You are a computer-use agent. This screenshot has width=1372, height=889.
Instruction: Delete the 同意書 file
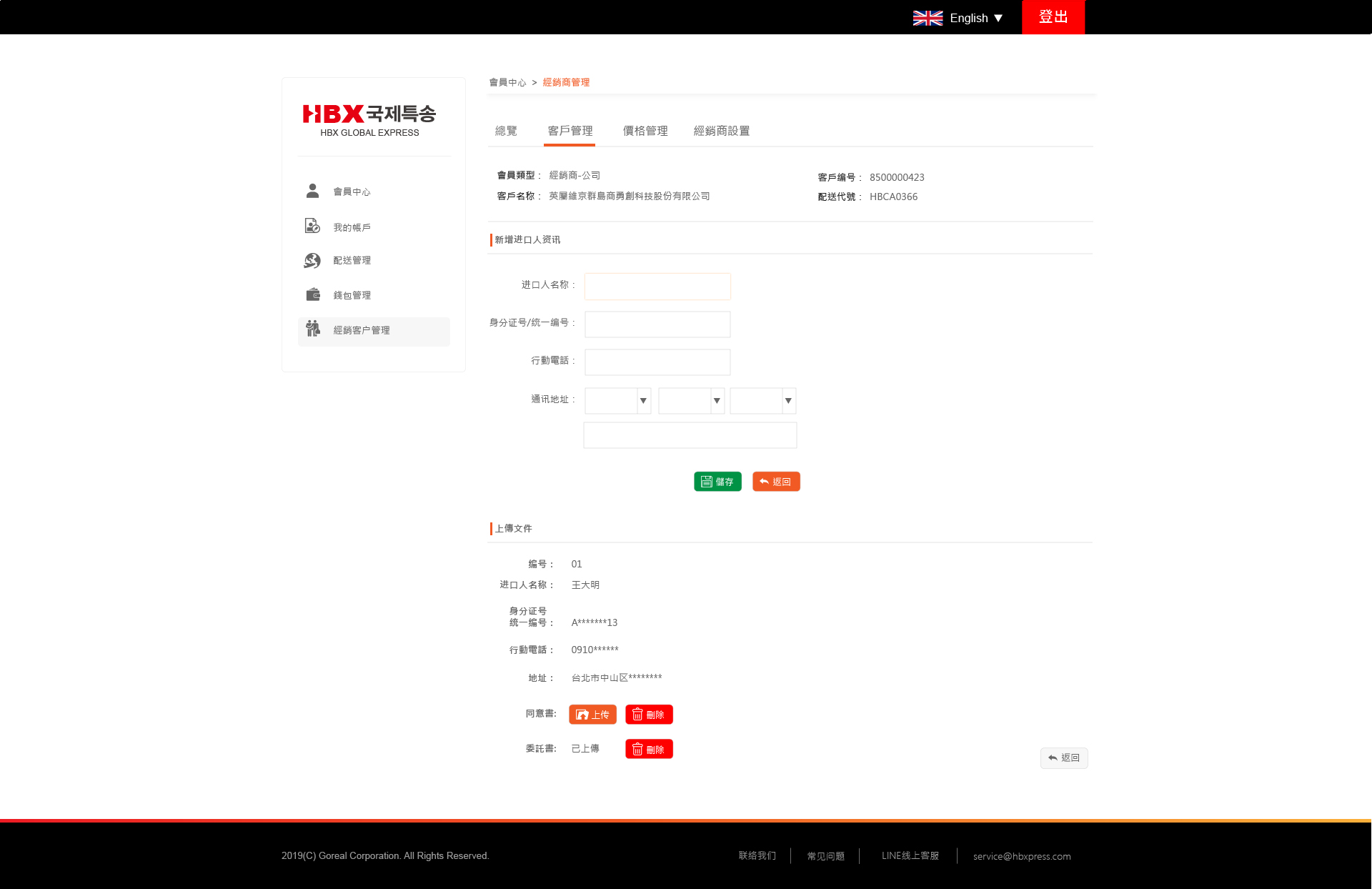pos(649,715)
